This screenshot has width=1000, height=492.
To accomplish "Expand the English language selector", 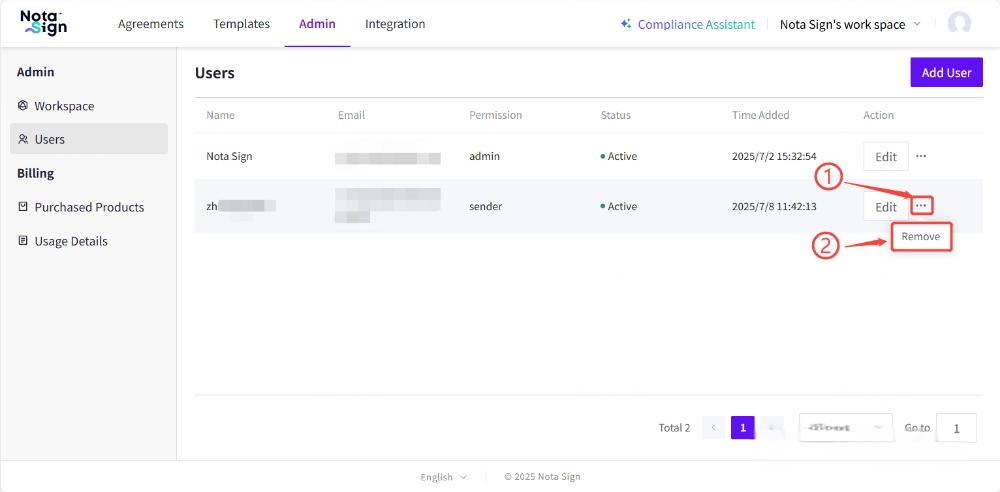I will point(443,477).
